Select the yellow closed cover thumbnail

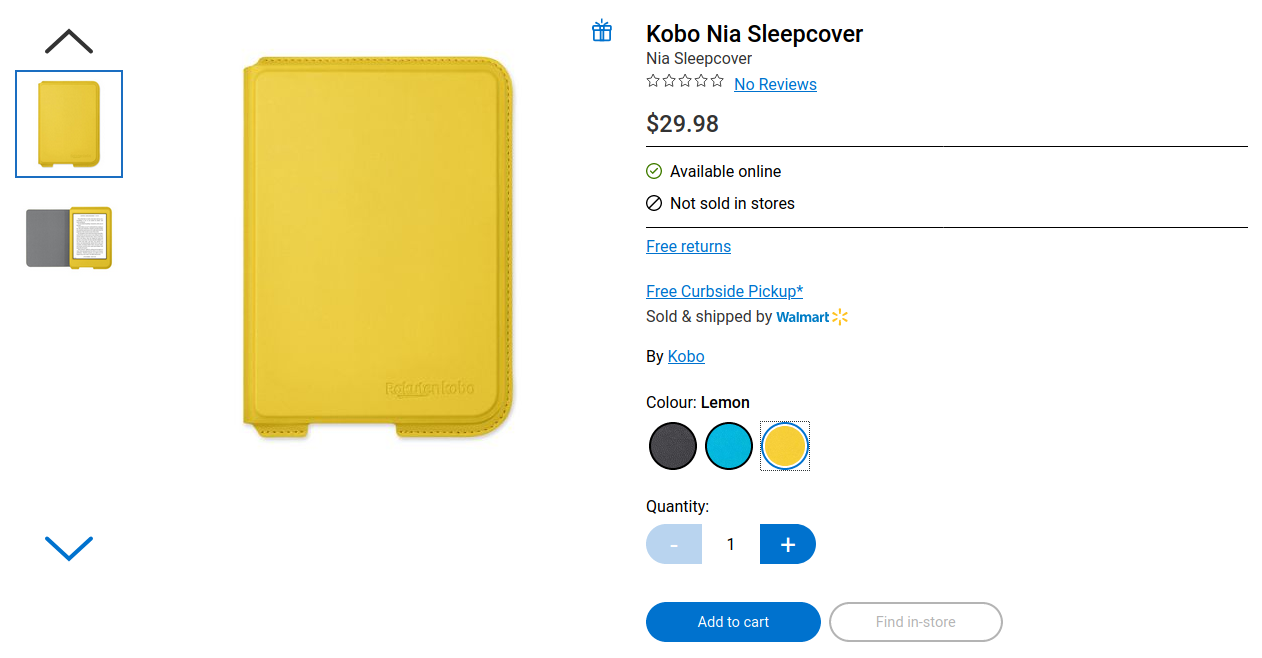tap(69, 124)
